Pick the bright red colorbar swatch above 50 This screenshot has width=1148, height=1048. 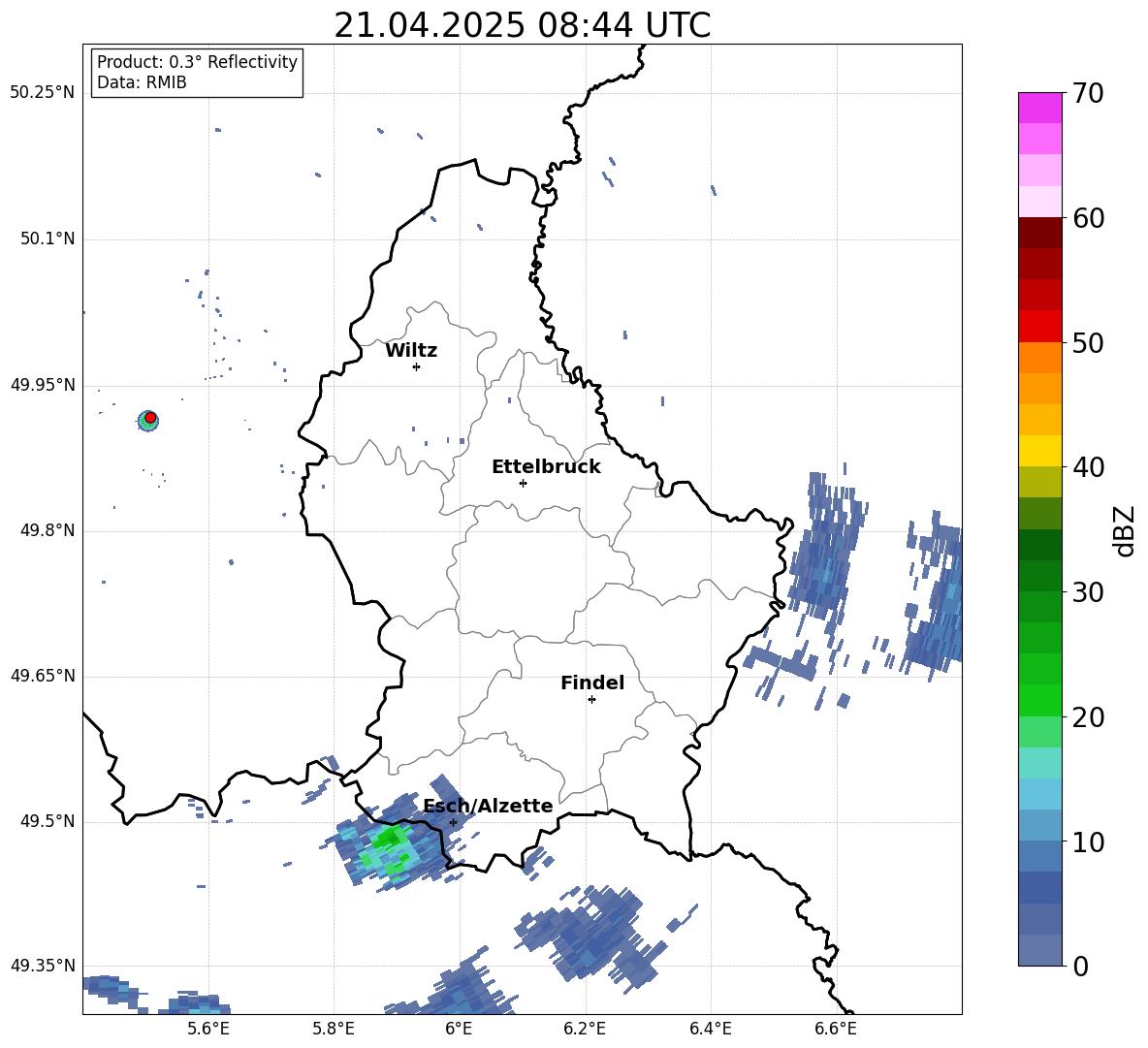1039,327
